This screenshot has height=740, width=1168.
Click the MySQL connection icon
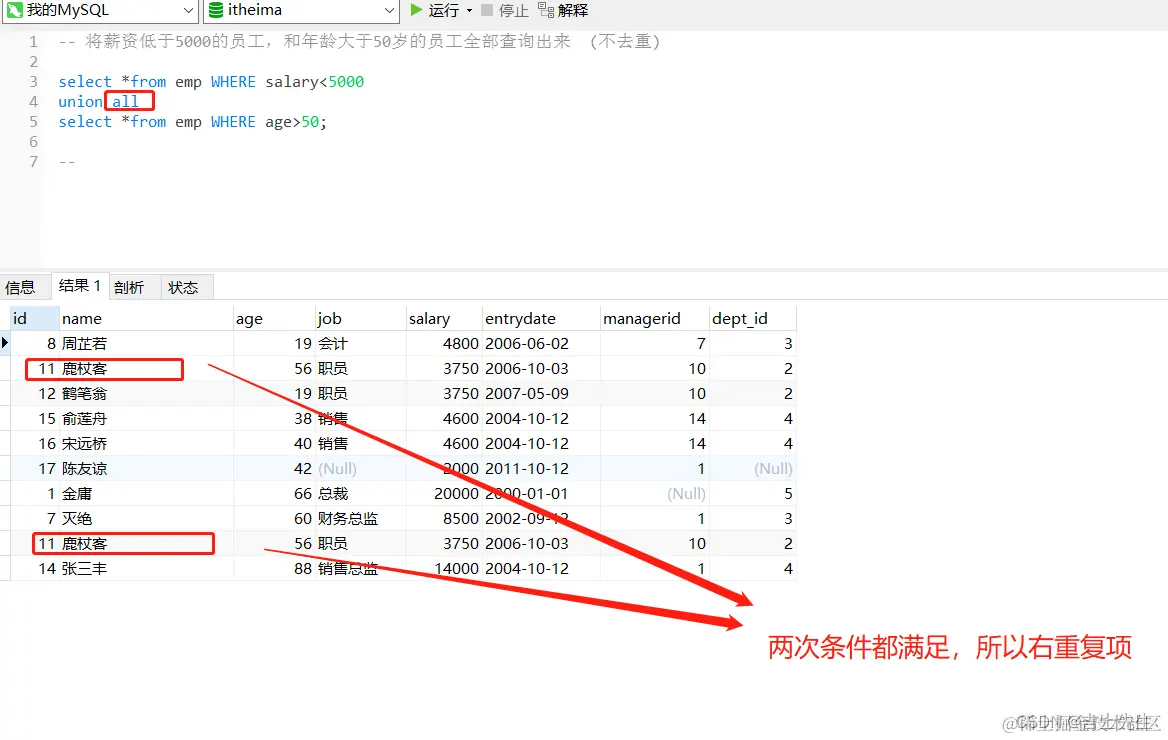[14, 10]
